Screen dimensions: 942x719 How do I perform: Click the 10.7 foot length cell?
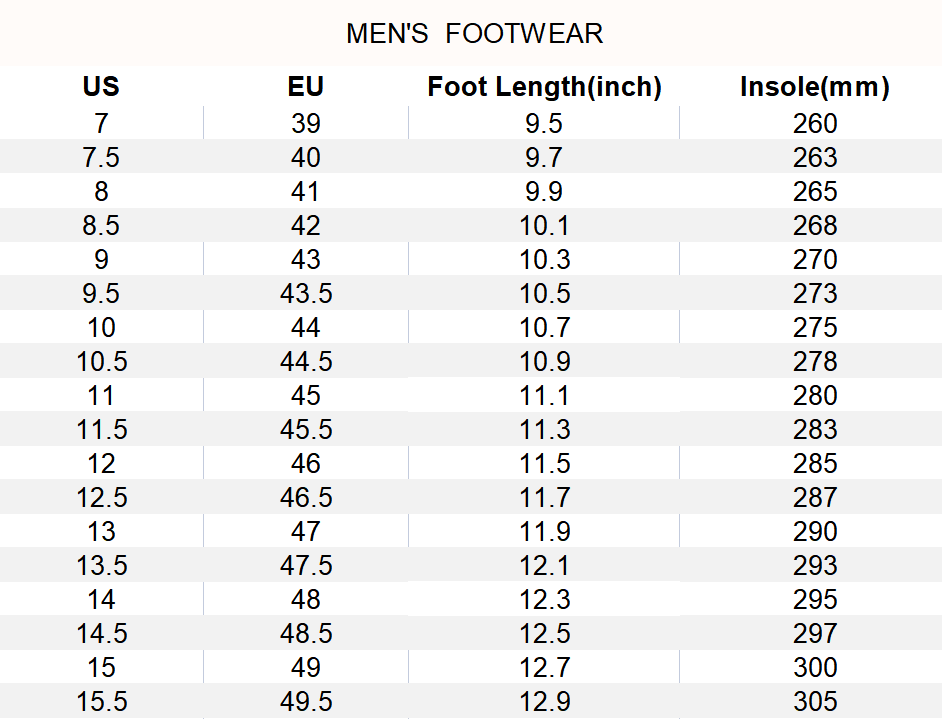tap(544, 328)
